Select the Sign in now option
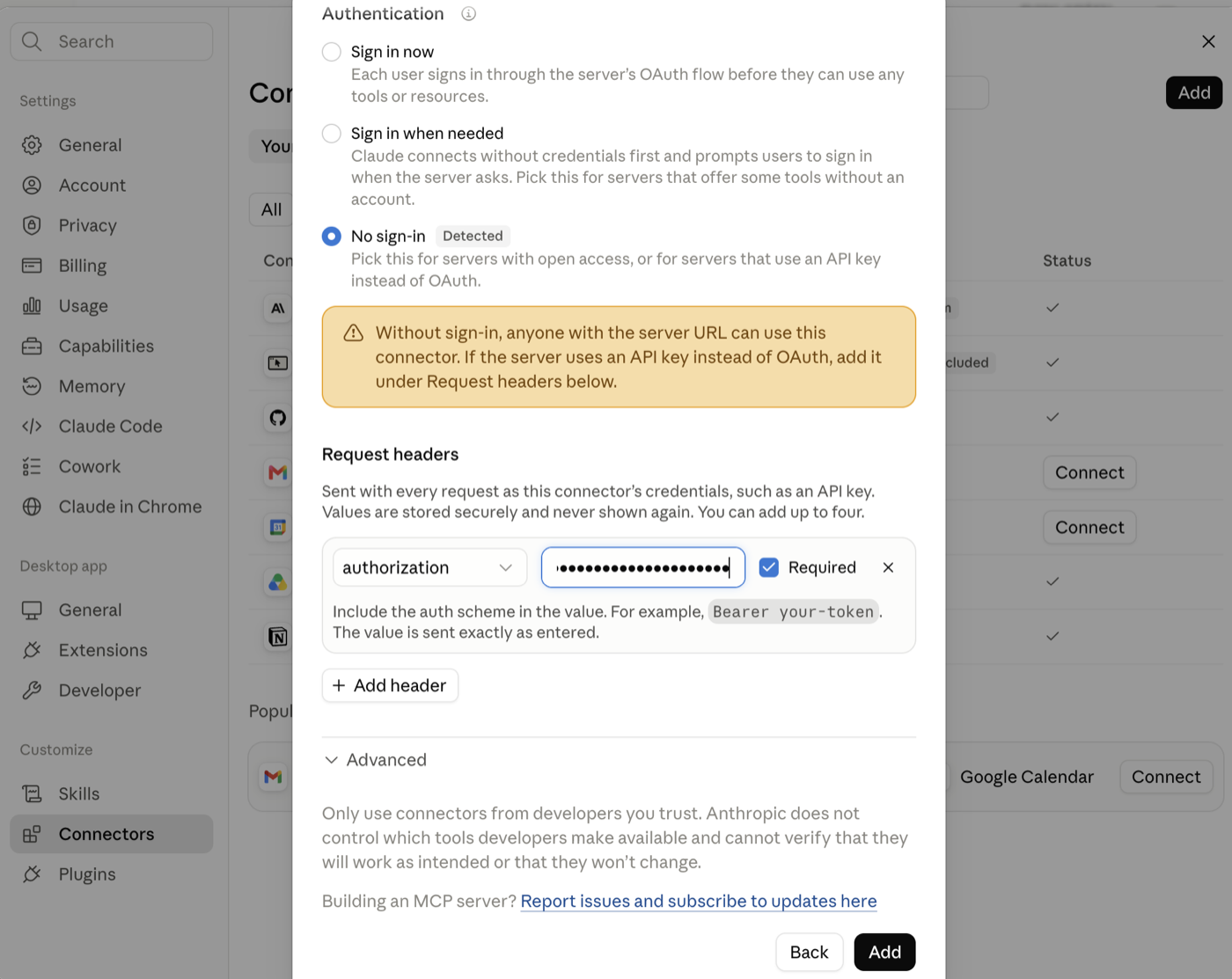 (x=332, y=52)
